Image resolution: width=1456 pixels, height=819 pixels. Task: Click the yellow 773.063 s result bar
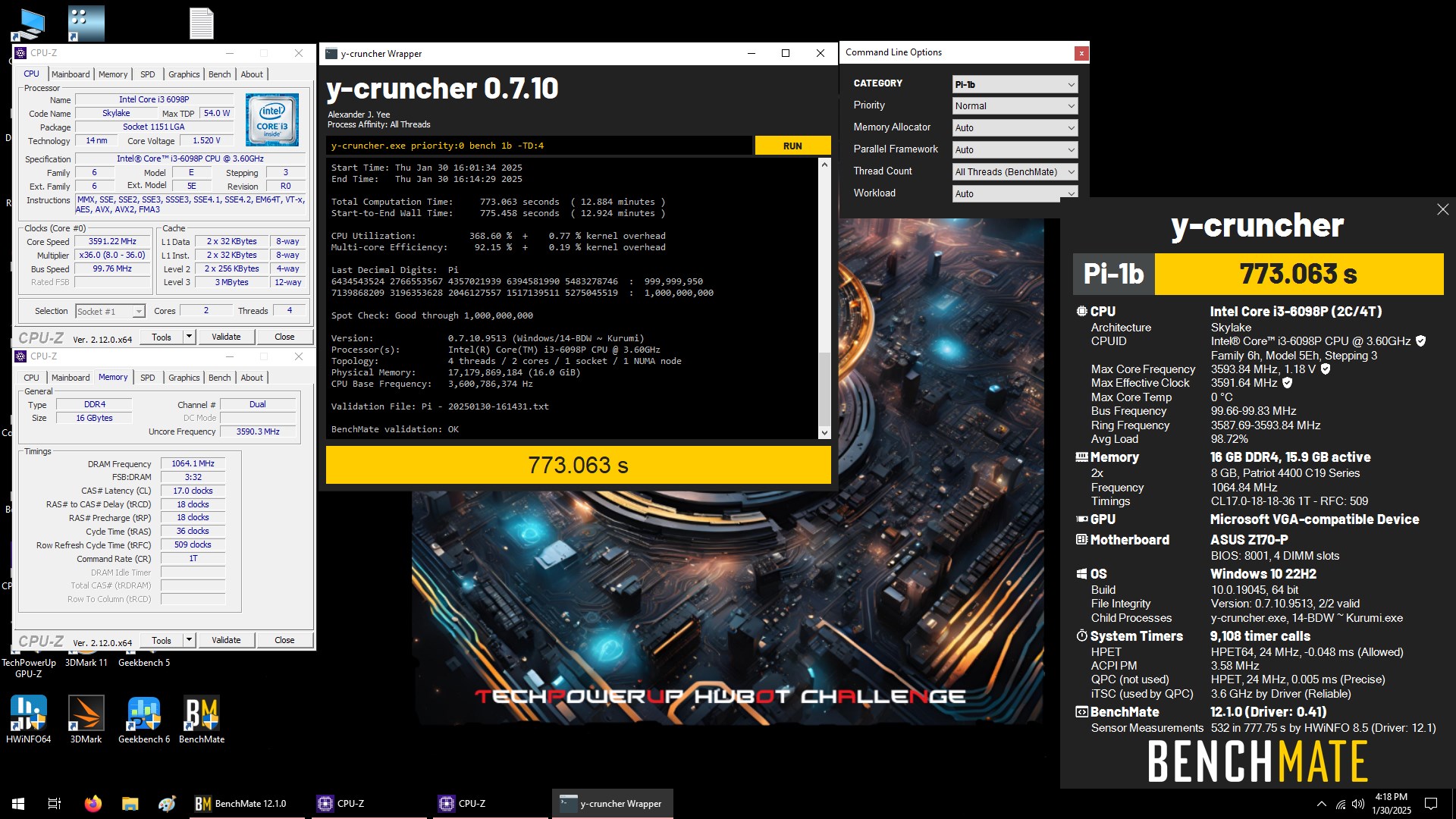(579, 465)
